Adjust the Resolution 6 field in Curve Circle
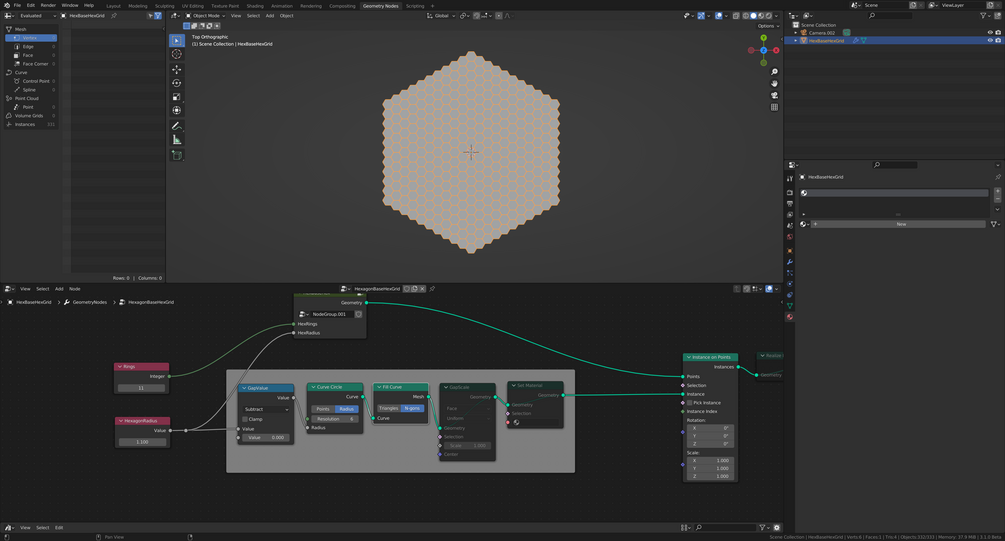Viewport: 1005px width, 541px height. [335, 419]
